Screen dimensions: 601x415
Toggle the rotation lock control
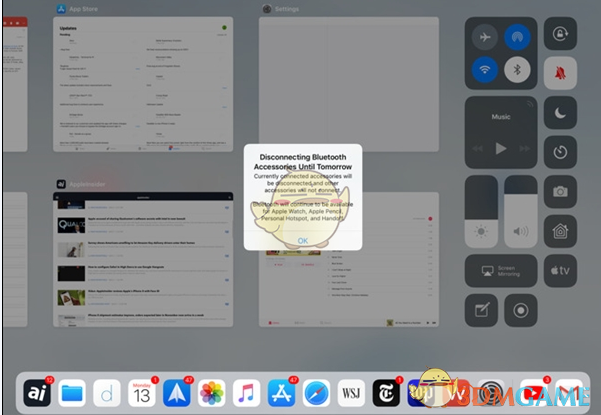(560, 34)
